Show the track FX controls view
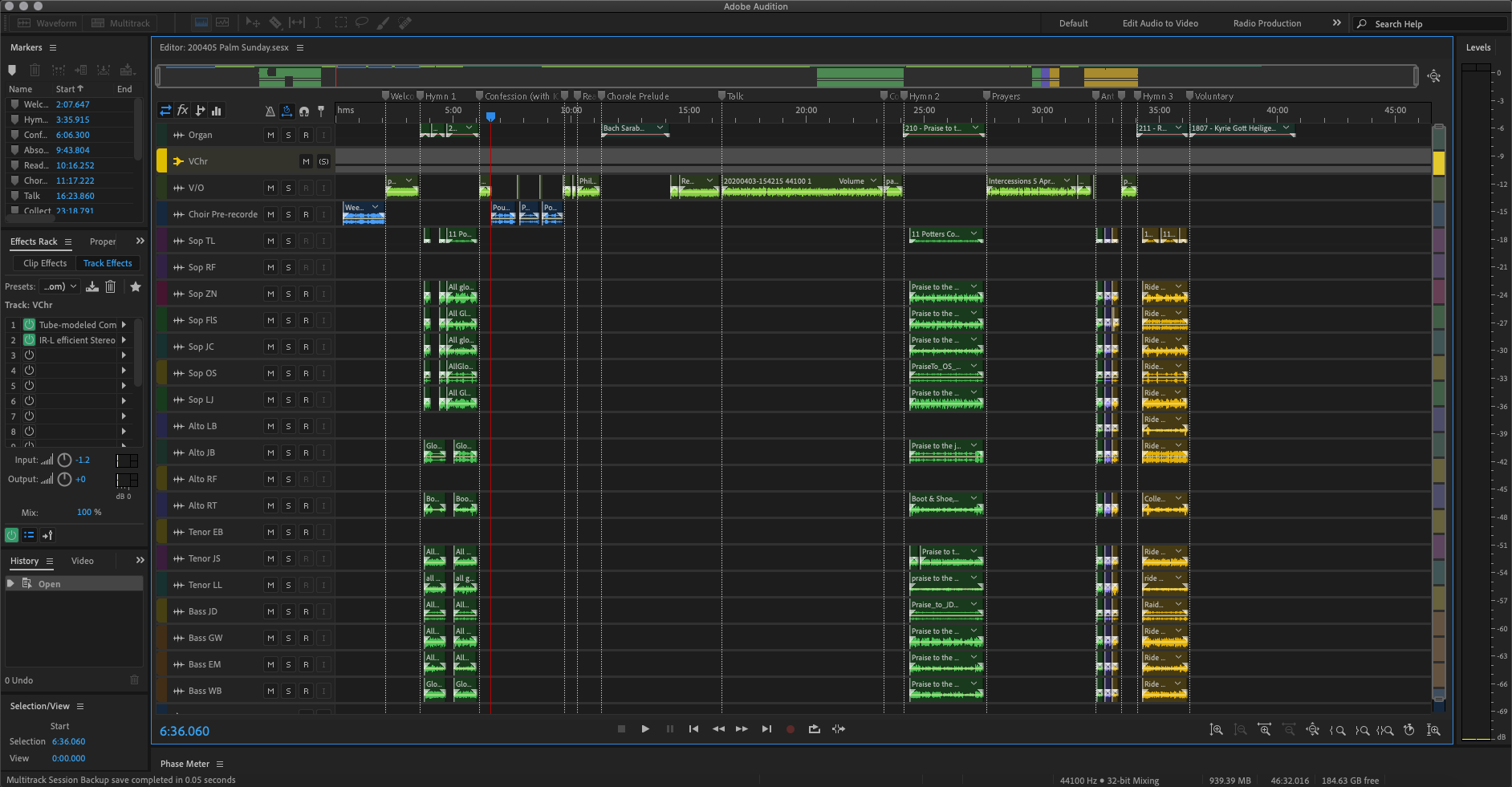 tap(183, 111)
